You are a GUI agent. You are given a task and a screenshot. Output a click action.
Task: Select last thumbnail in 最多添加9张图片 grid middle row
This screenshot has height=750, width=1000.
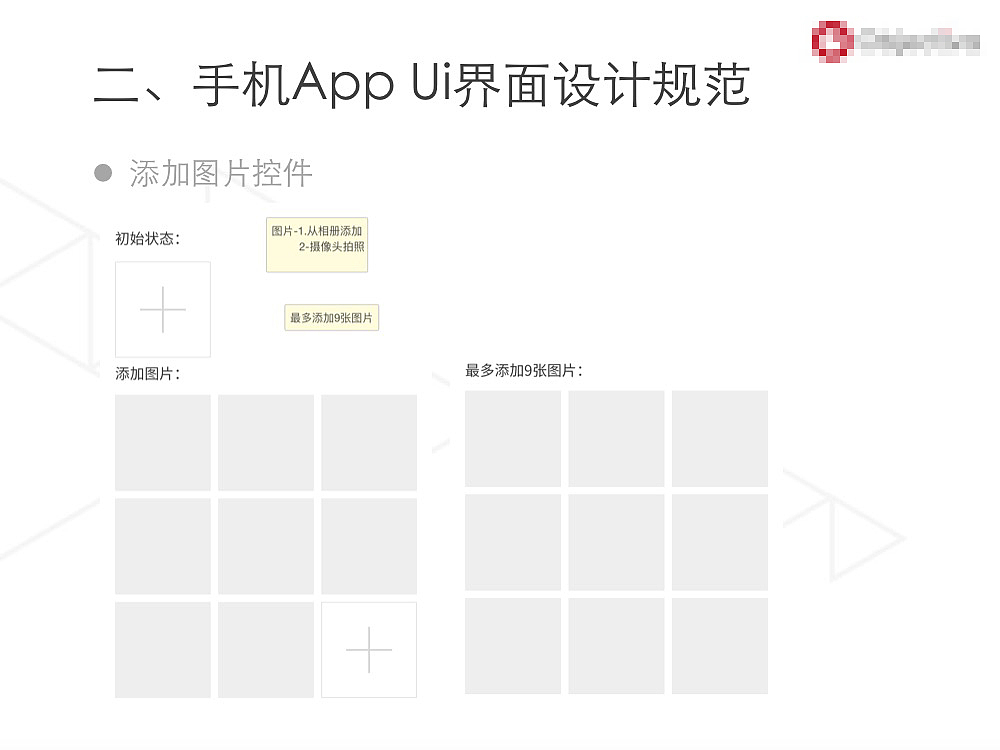tap(719, 542)
